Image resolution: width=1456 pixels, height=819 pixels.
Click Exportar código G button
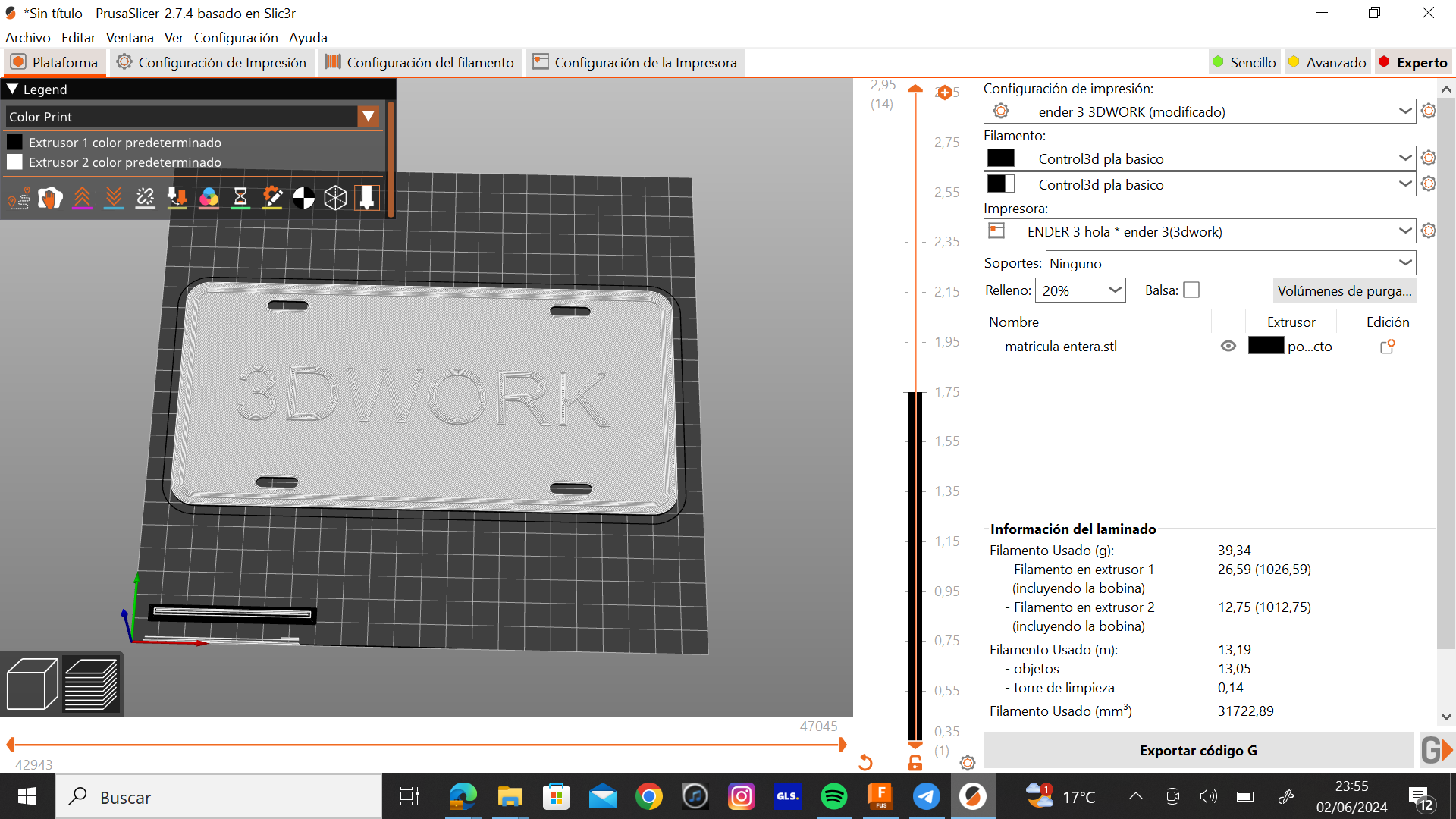pyautogui.click(x=1198, y=751)
